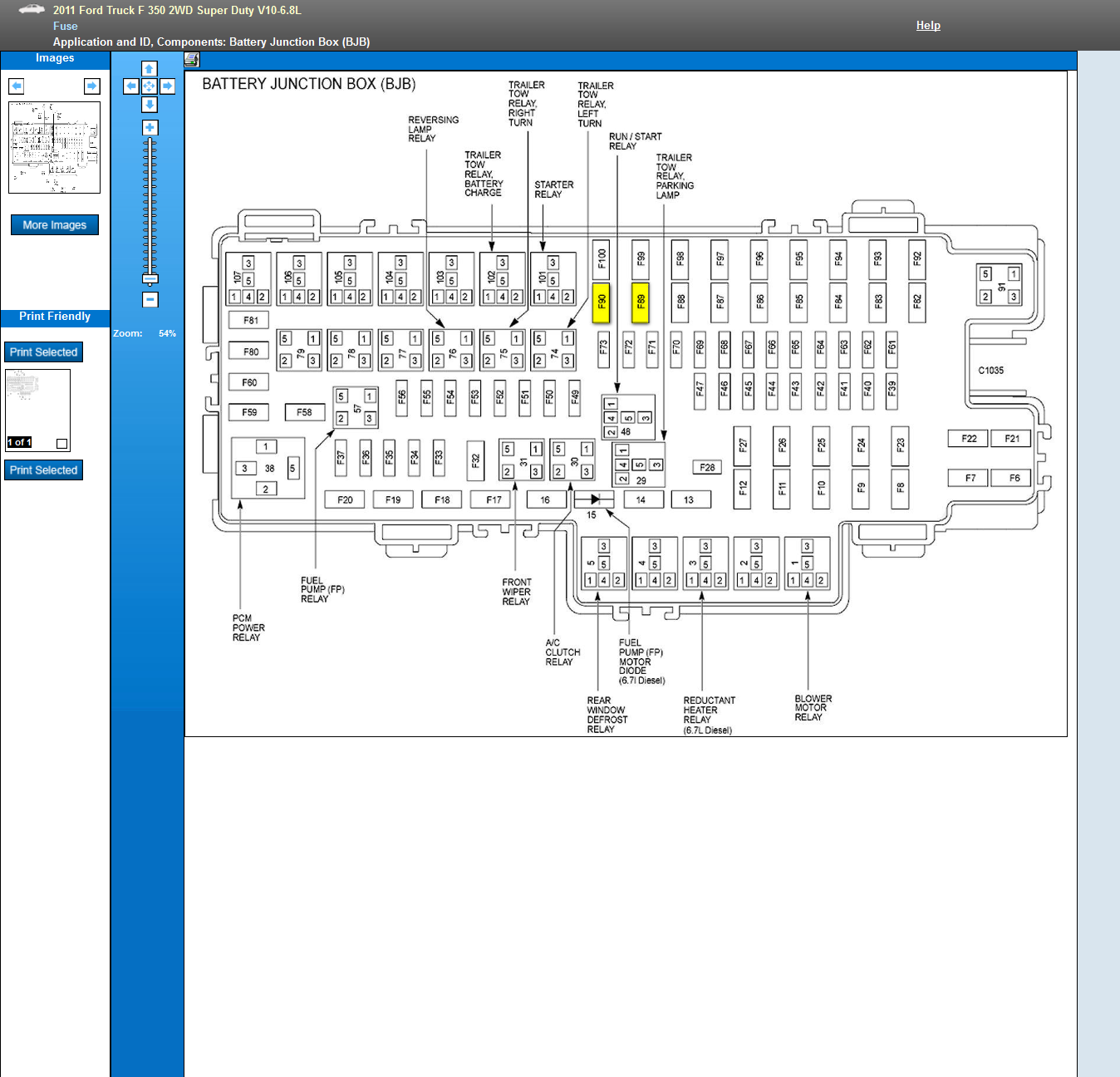This screenshot has height=1077, width=1120.
Task: Click the TRAILER TOW RELAY, PARKING LAMP label
Action: pos(675,176)
